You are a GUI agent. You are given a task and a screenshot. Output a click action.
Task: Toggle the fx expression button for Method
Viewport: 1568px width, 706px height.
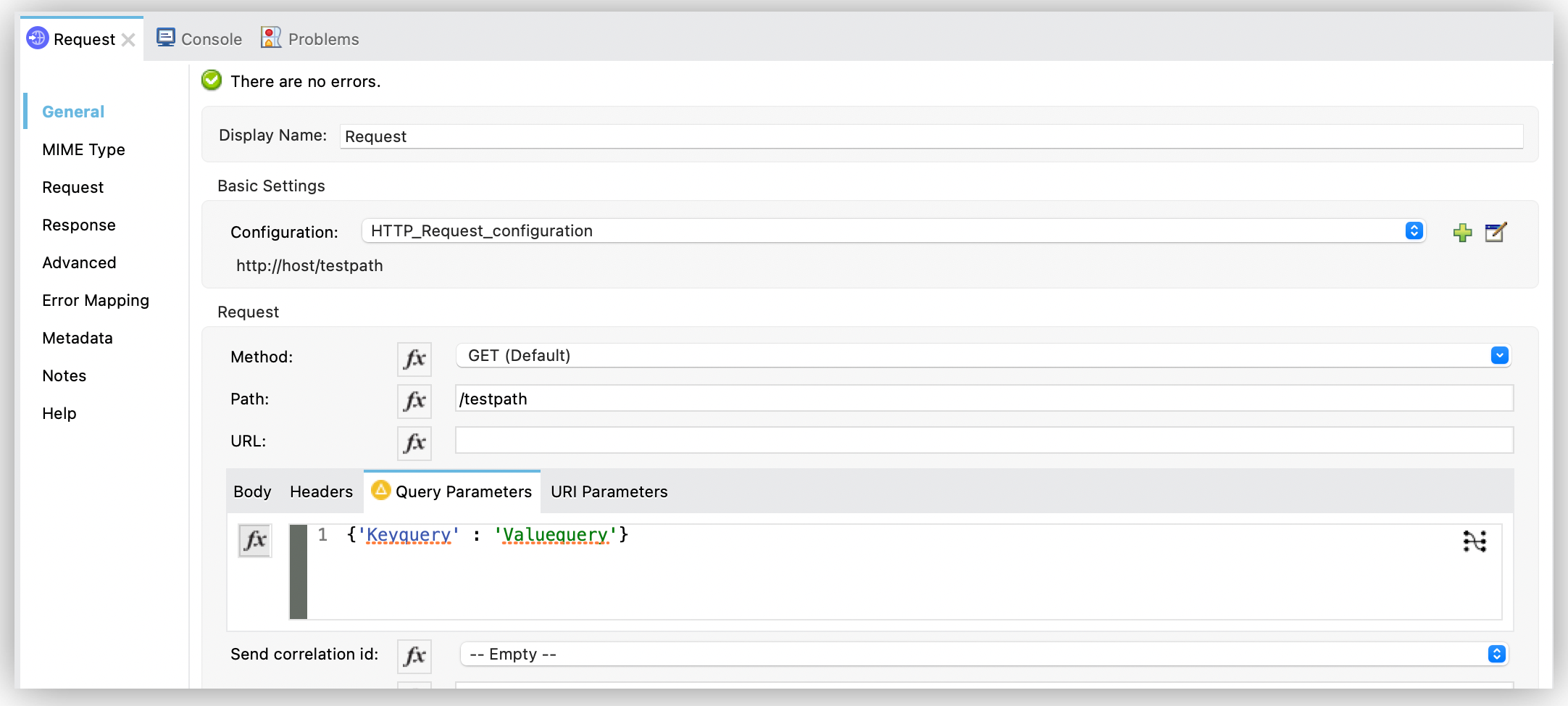pyautogui.click(x=414, y=359)
